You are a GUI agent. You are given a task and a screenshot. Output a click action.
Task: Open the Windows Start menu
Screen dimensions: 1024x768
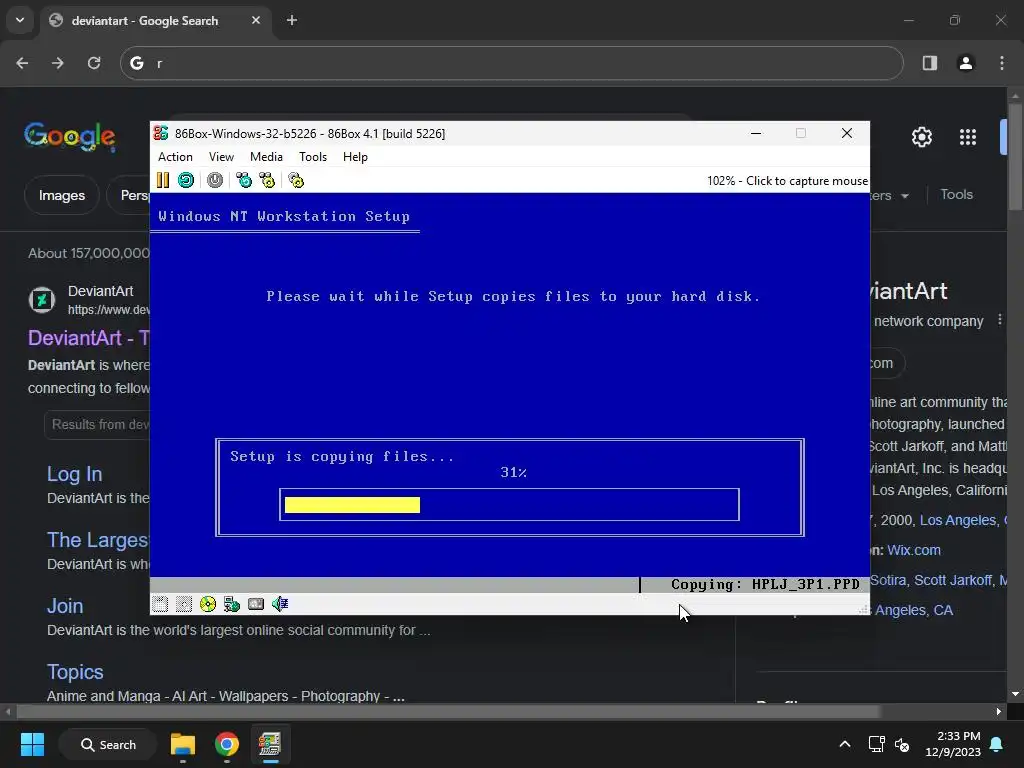32,744
